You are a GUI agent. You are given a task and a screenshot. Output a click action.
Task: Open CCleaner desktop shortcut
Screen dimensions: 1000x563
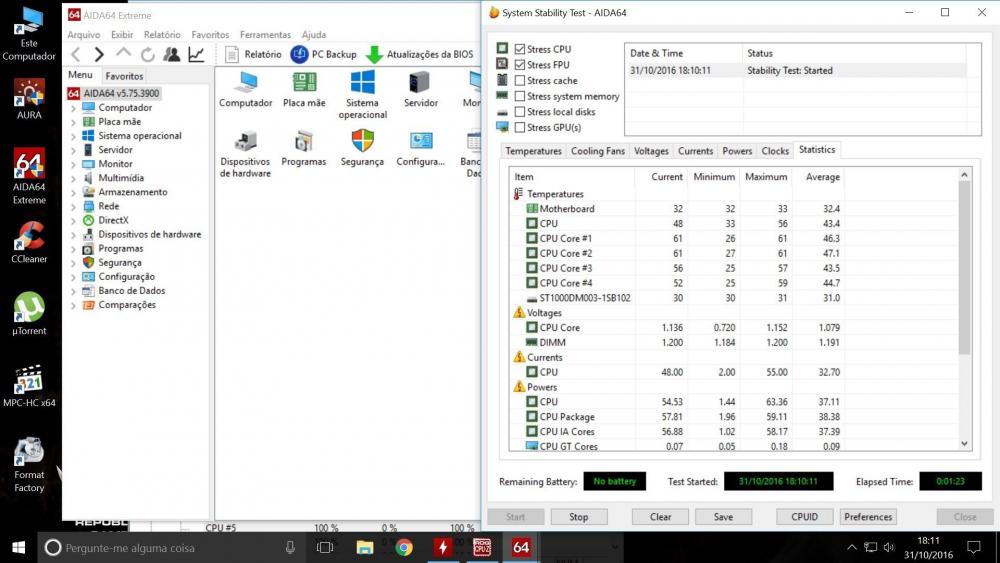click(x=29, y=237)
